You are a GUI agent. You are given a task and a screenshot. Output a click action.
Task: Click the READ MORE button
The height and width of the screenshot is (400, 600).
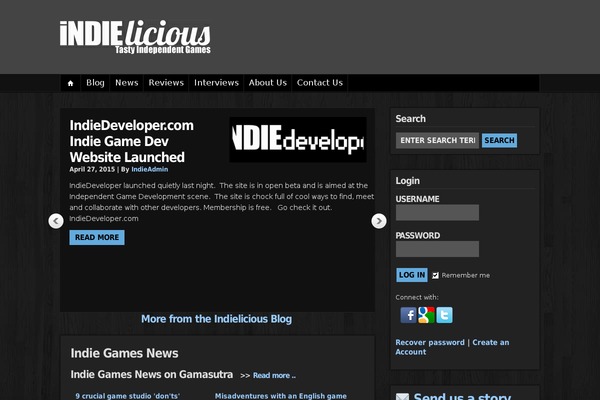(97, 237)
